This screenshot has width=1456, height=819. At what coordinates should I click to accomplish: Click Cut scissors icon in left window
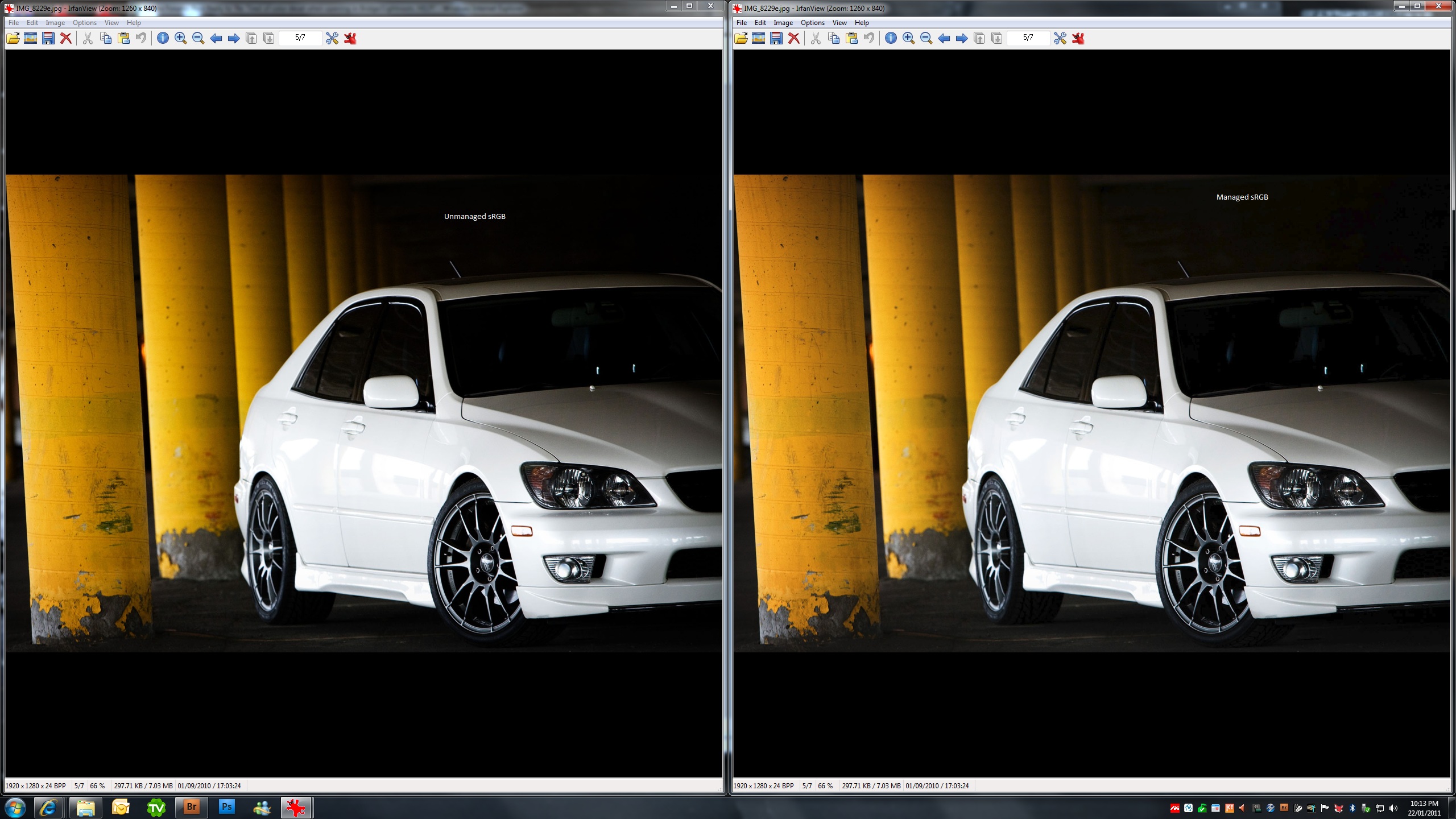tap(88, 38)
